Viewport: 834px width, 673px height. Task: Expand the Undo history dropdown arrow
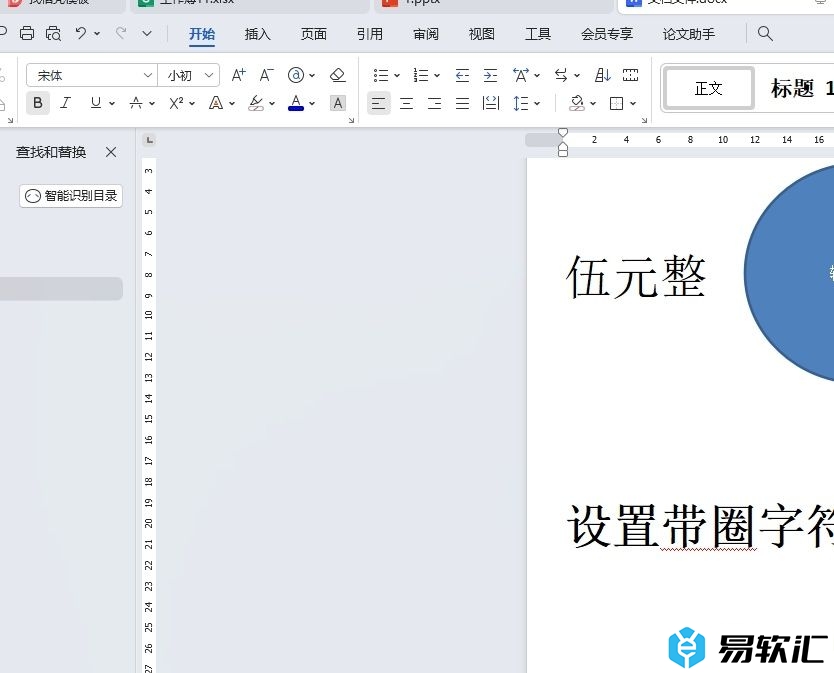(x=97, y=34)
